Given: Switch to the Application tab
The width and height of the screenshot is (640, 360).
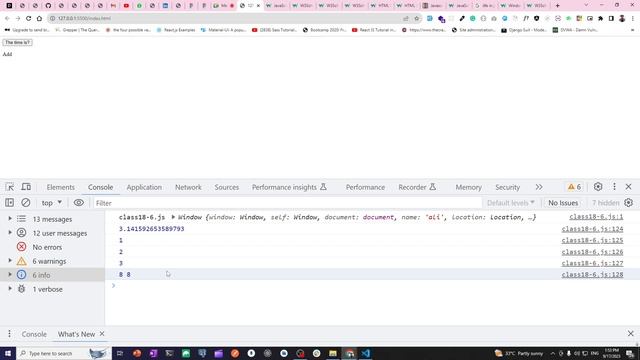Looking at the screenshot, I should coord(144,187).
